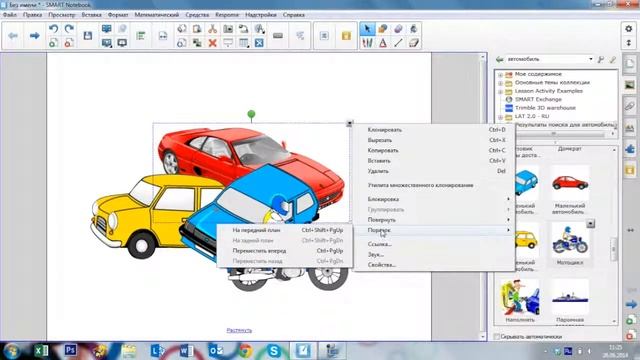The height and width of the screenshot is (360, 640).
Task: Open the Attachments paperclip tab
Action: tap(630, 106)
